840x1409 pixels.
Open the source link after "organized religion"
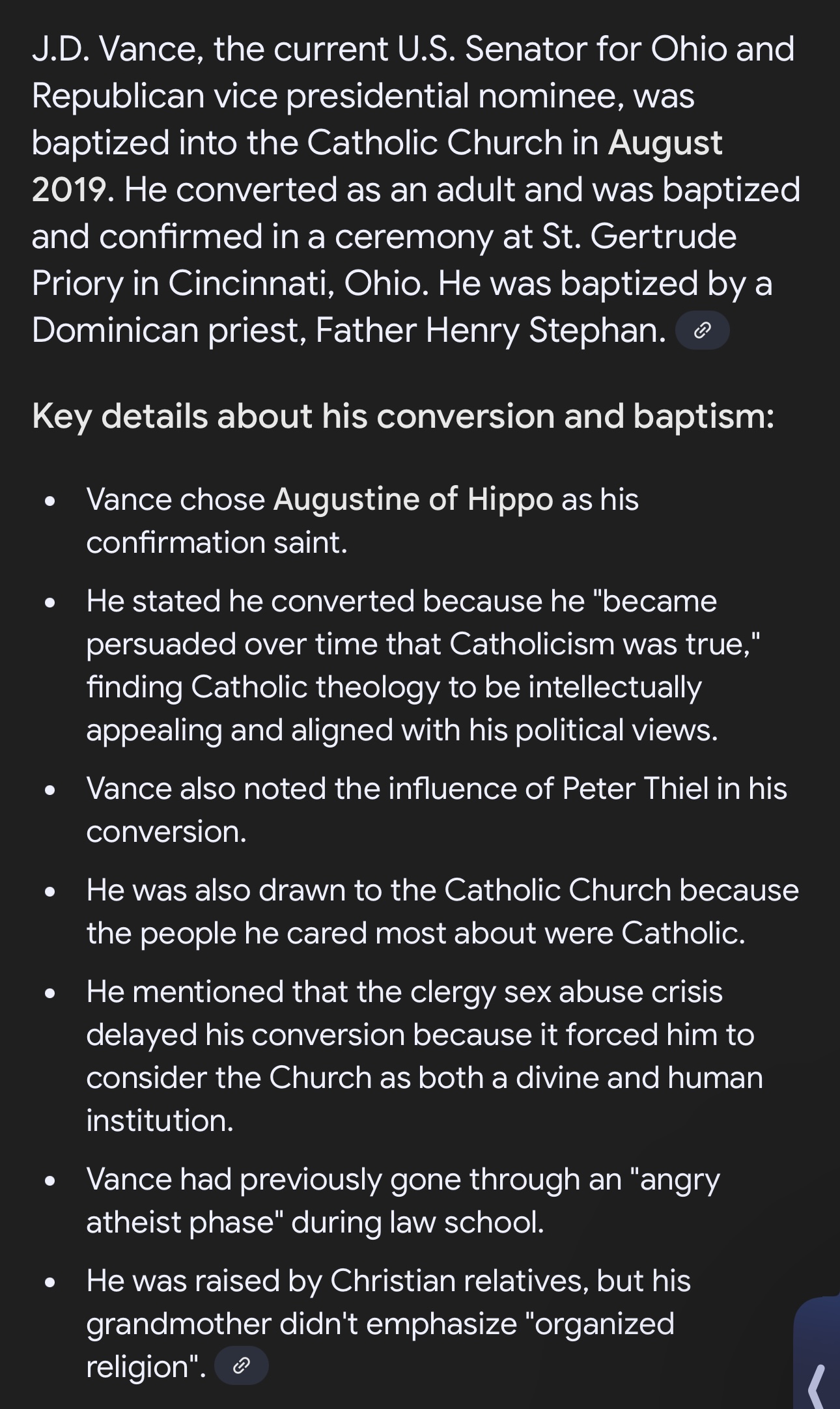241,1365
